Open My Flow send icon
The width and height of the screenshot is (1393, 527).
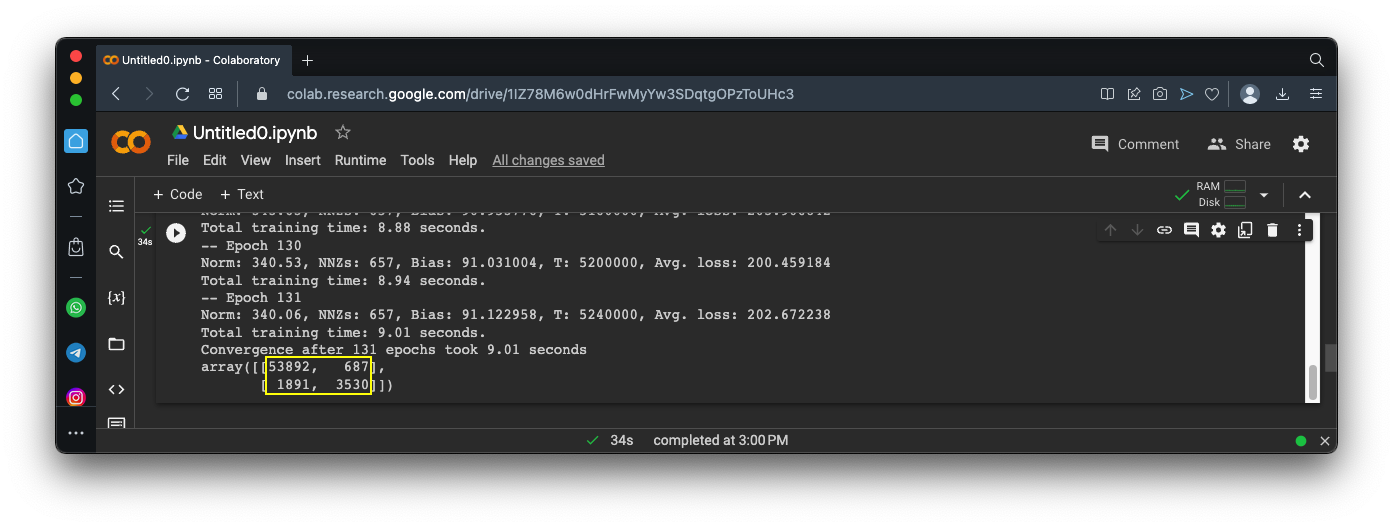pos(1186,94)
